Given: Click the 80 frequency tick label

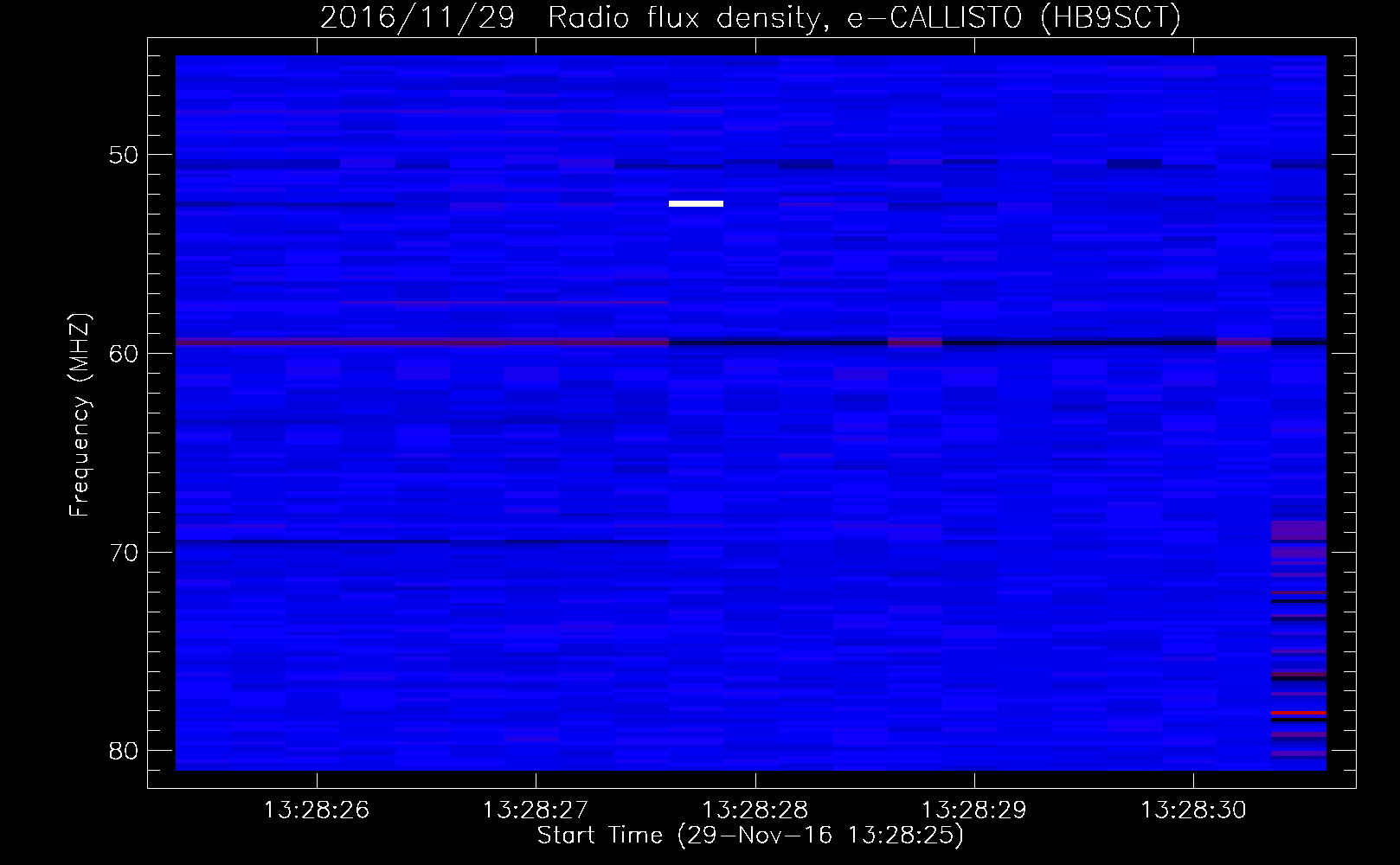Looking at the screenshot, I should click(124, 751).
